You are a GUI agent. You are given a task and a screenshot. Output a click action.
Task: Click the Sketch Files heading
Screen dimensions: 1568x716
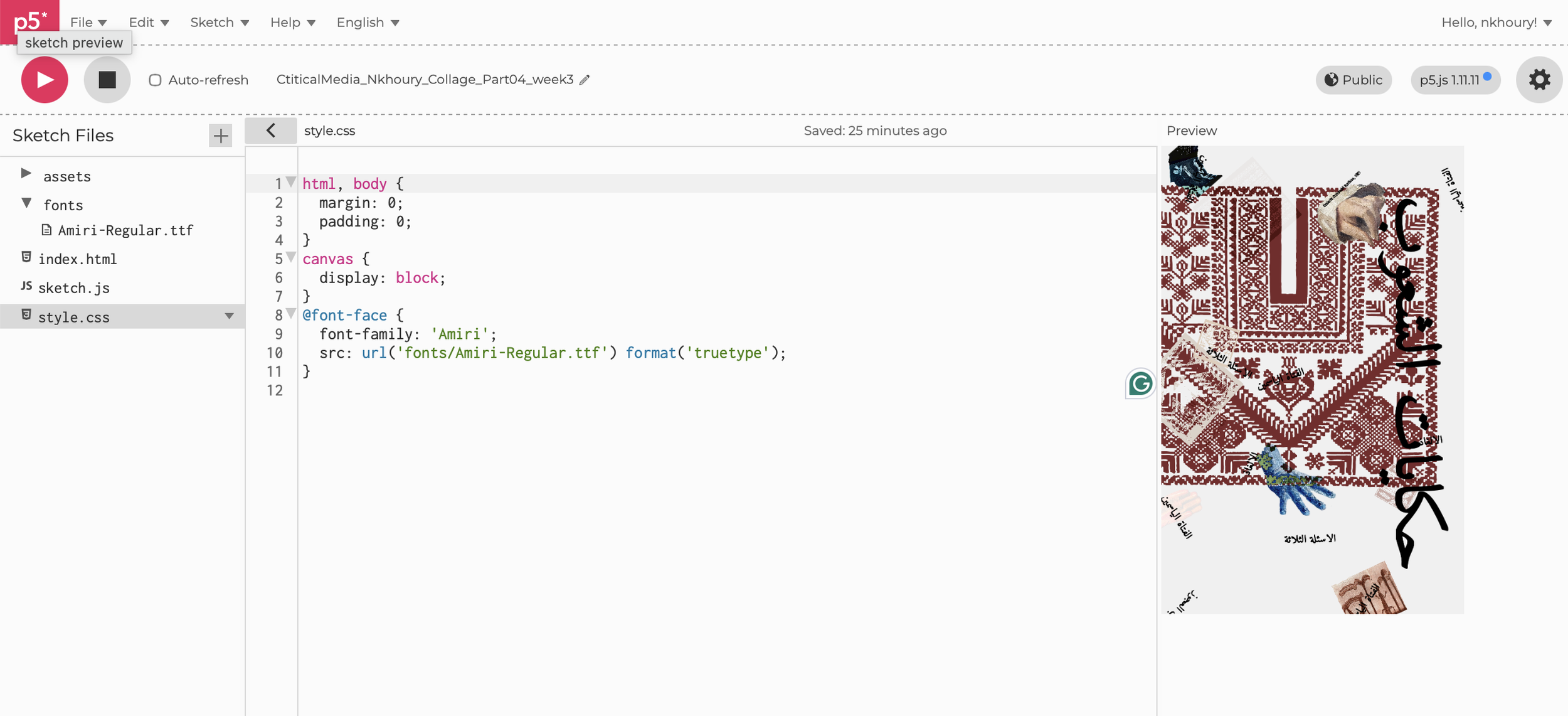coord(63,136)
